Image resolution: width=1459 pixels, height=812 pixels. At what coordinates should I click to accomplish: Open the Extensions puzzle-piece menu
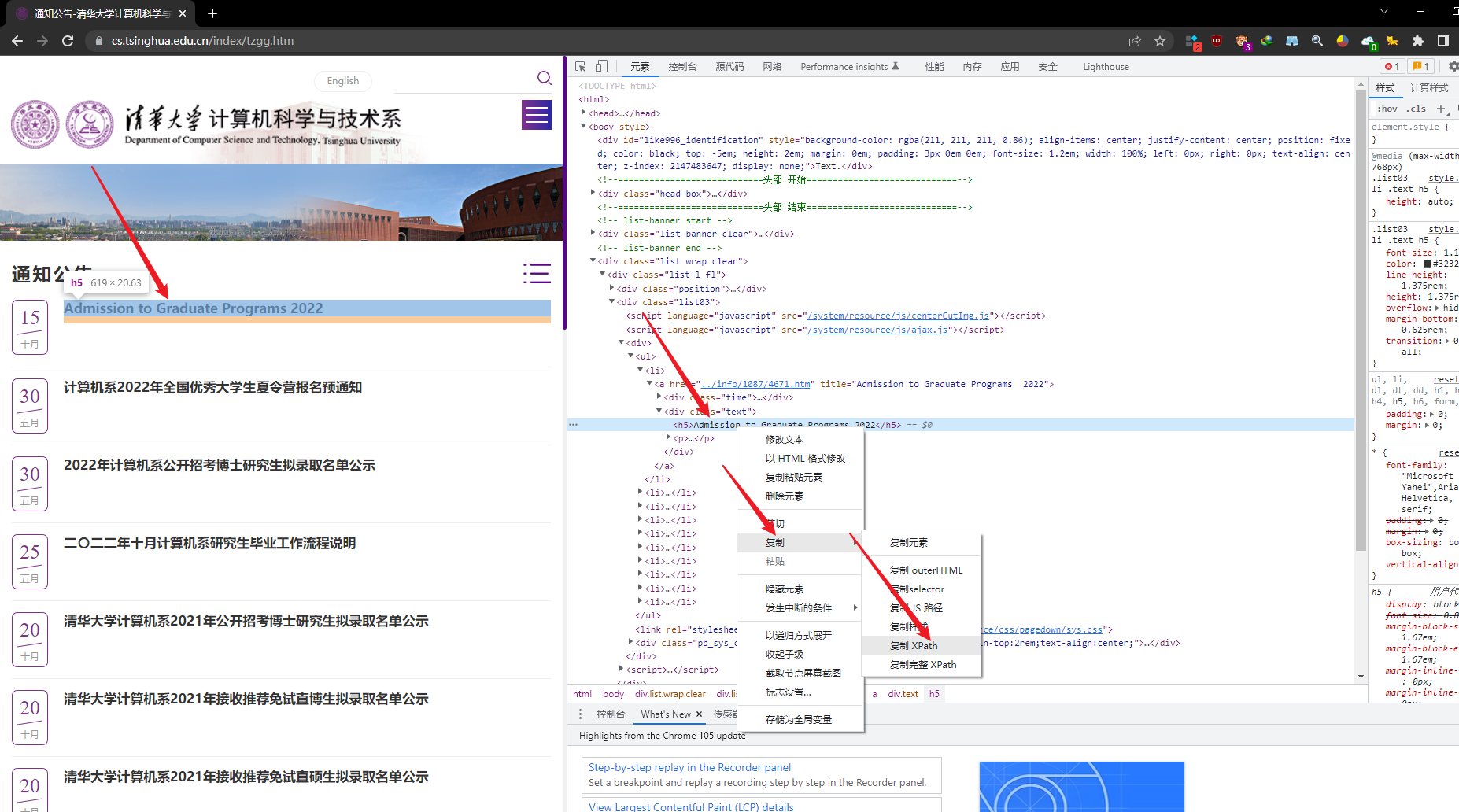(1418, 41)
